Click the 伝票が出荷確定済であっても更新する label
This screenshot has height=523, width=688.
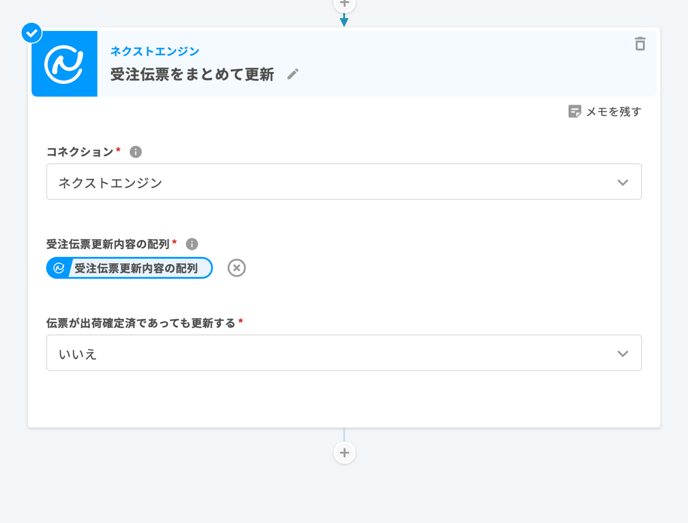pos(141,323)
